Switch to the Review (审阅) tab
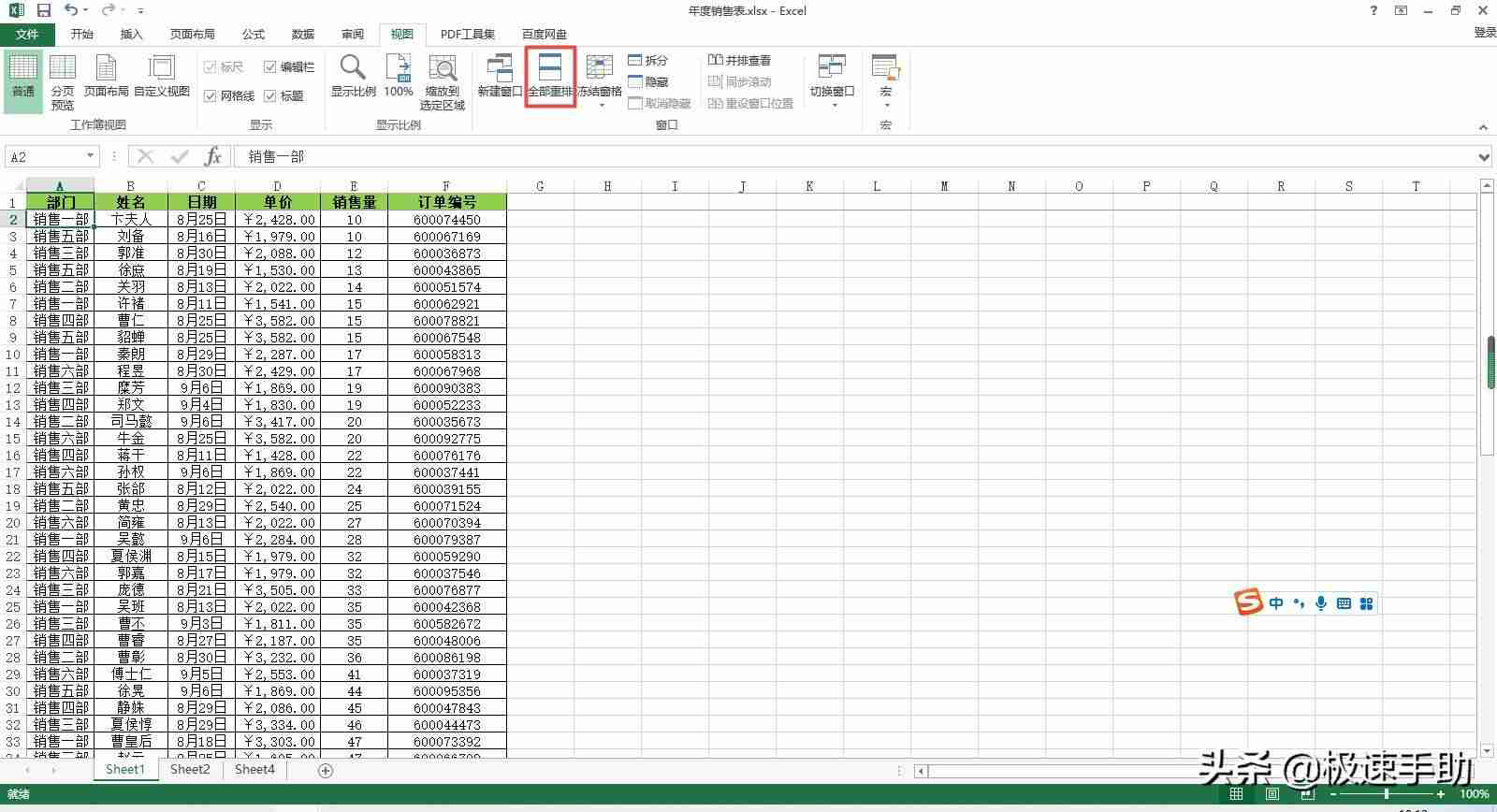The width and height of the screenshot is (1497, 812). pyautogui.click(x=353, y=34)
